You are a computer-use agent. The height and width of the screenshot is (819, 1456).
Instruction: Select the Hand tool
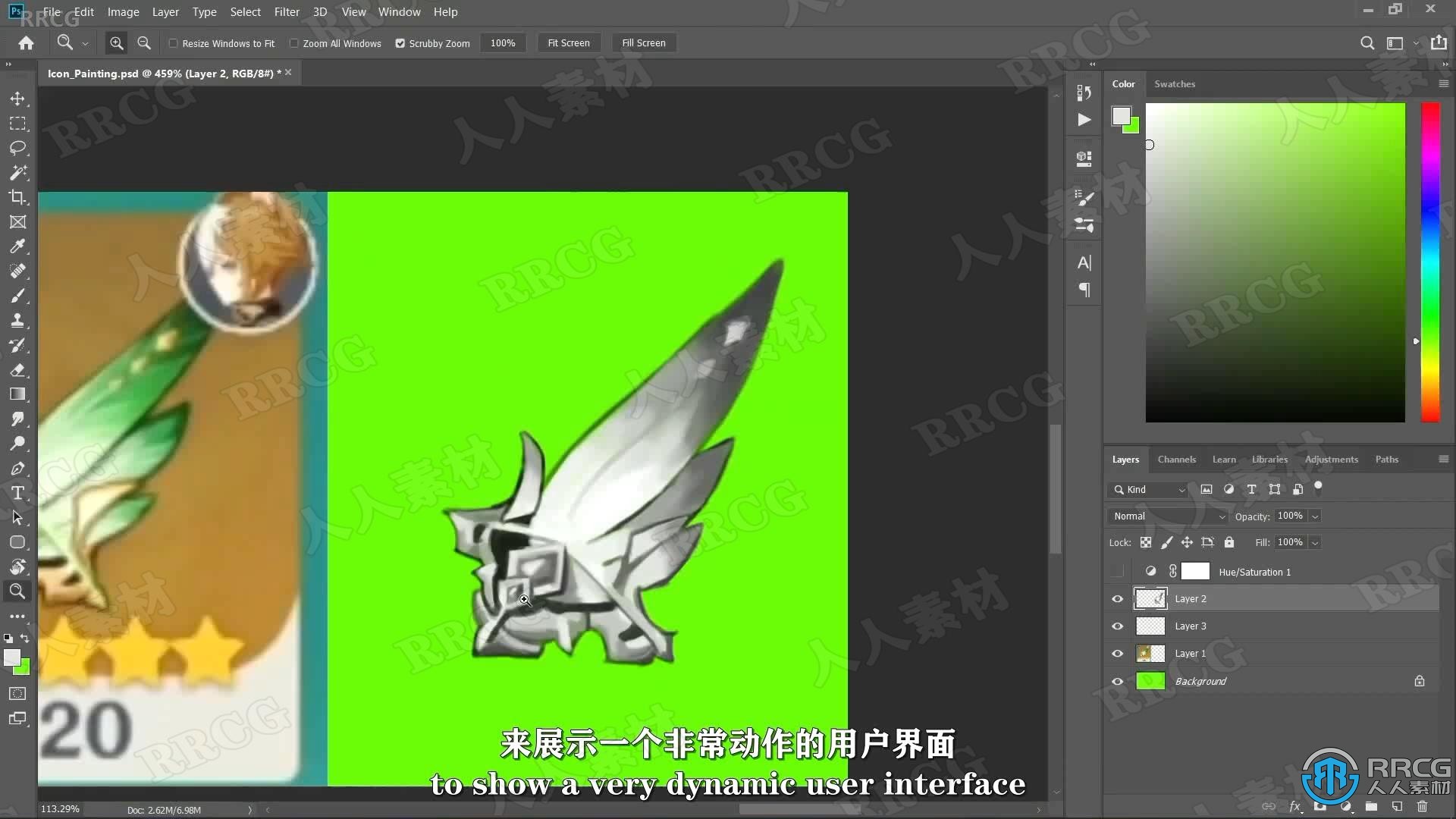click(x=17, y=566)
